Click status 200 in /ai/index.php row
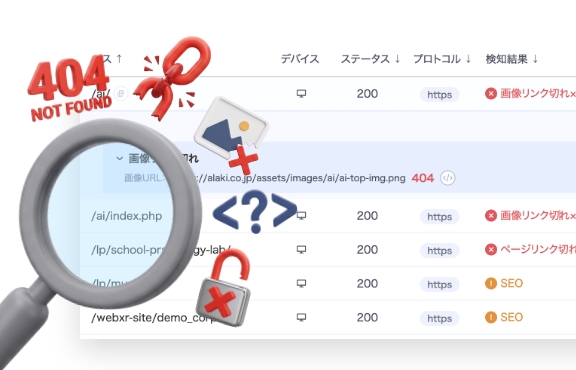 click(x=367, y=216)
